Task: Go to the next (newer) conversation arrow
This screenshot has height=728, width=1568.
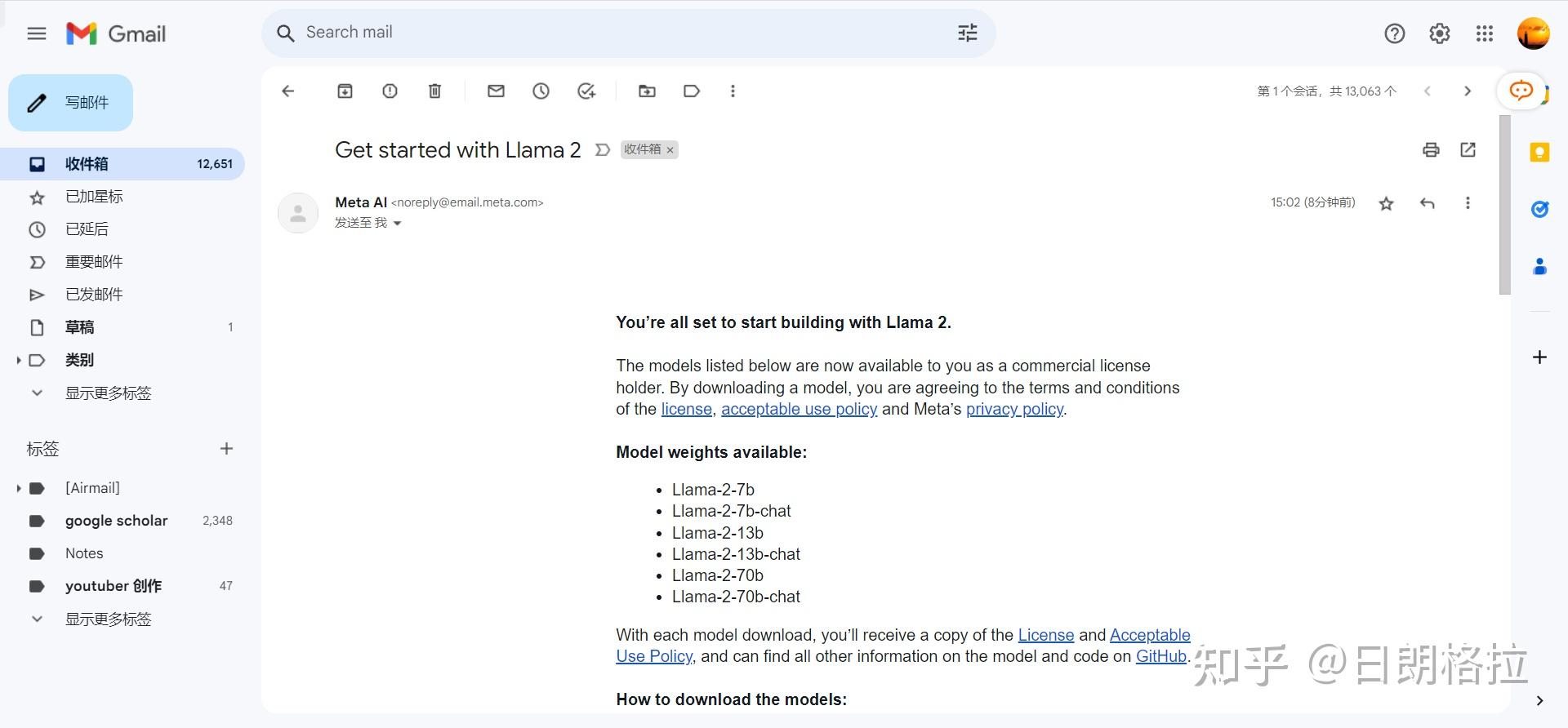Action: (1428, 91)
